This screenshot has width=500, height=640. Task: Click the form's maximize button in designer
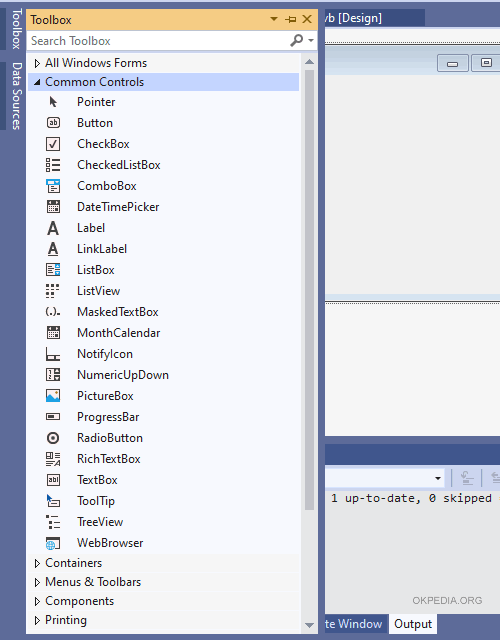point(486,63)
